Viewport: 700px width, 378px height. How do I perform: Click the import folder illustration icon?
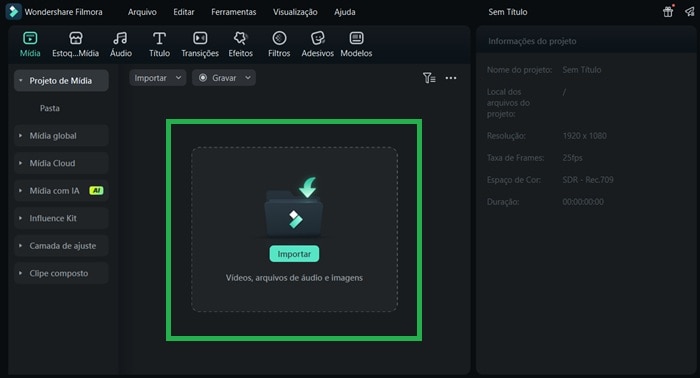(294, 207)
